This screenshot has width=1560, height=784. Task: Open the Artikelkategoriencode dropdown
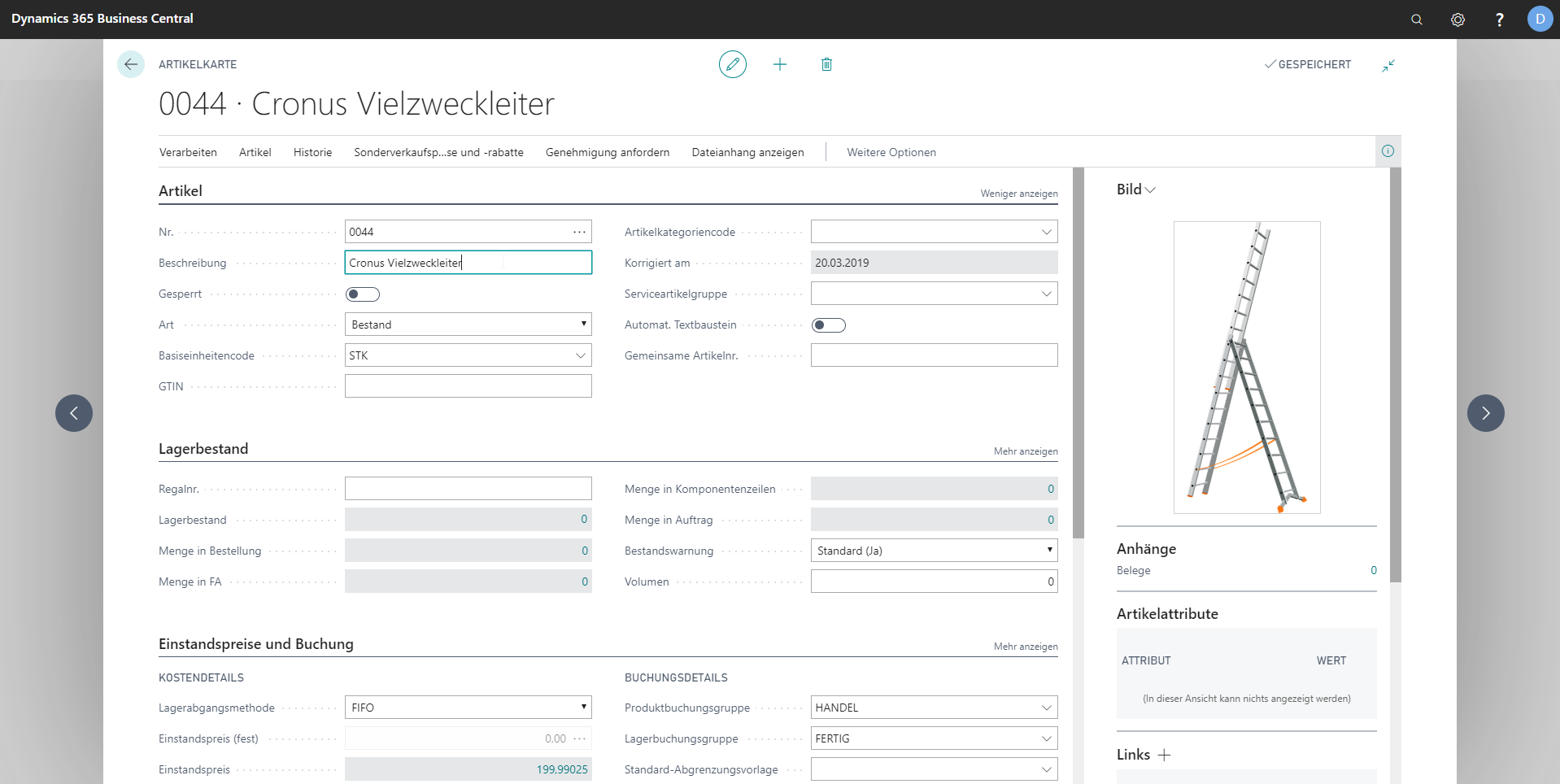[x=1047, y=232]
